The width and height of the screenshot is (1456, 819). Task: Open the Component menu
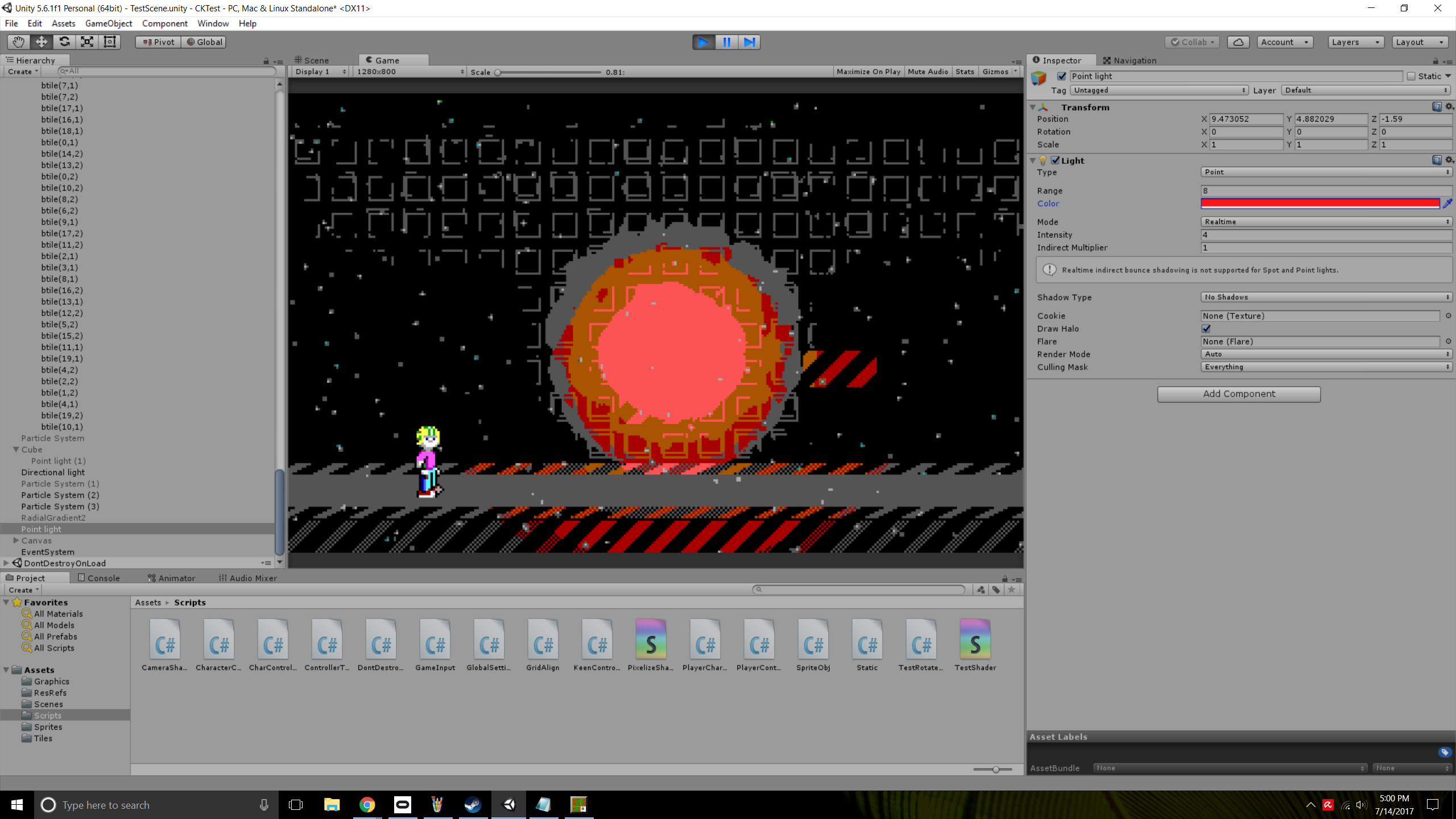click(164, 23)
